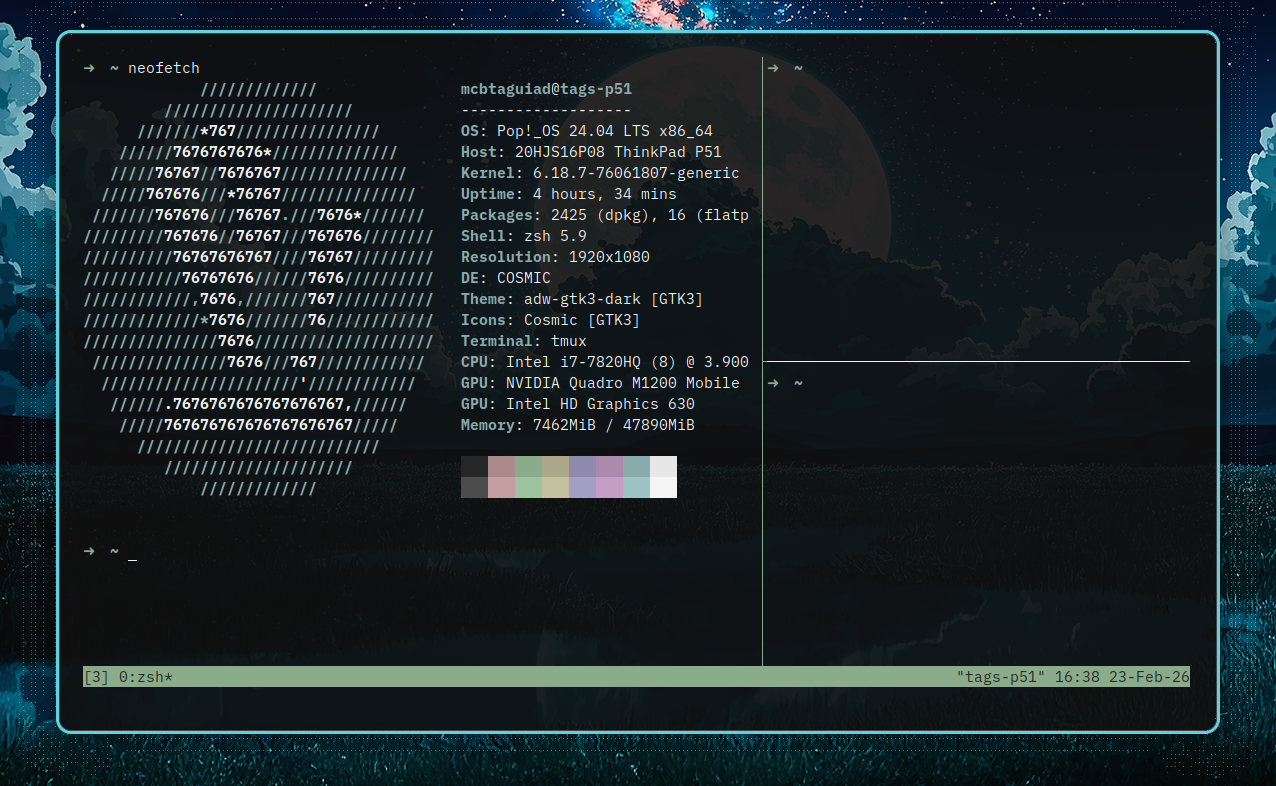Click the bright white swatch in the bottom palette row
This screenshot has height=786, width=1276.
(663, 487)
